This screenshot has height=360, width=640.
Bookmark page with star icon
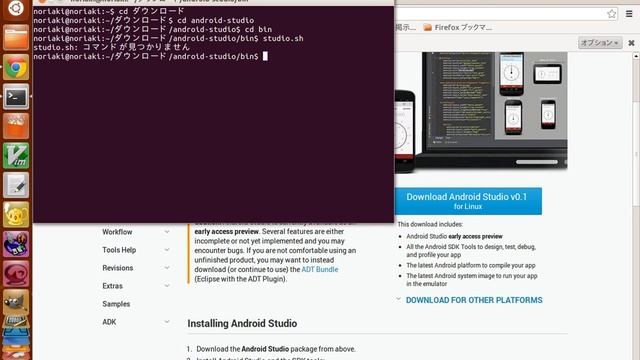611,14
